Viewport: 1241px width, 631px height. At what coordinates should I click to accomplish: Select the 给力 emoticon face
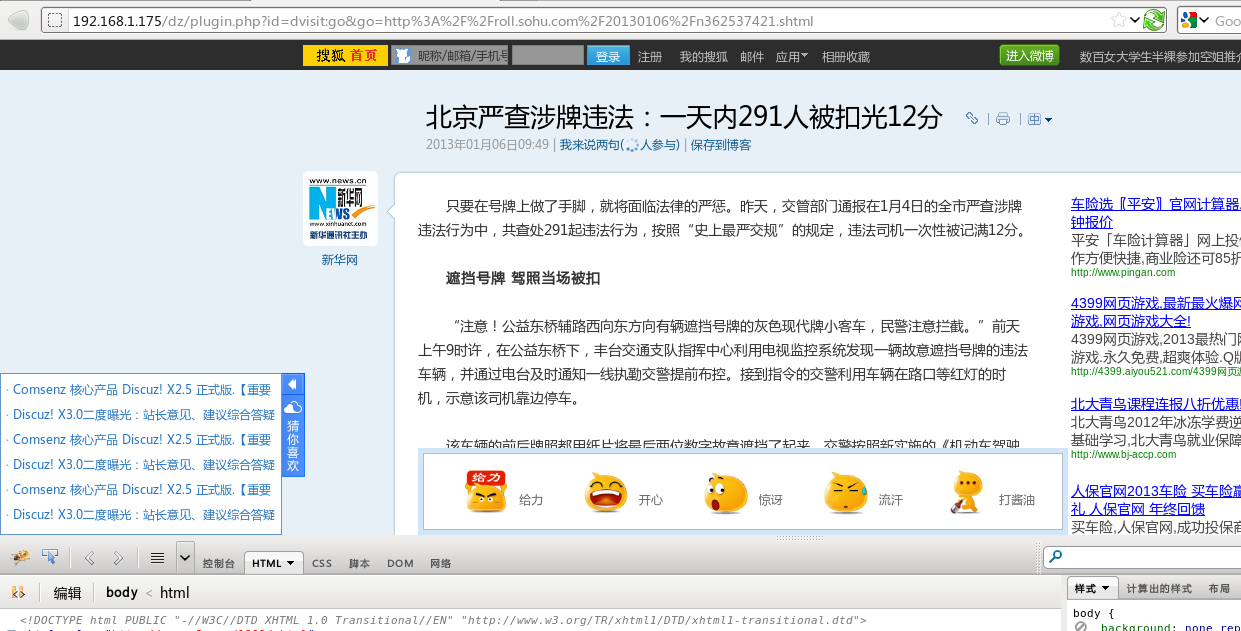pyautogui.click(x=486, y=493)
